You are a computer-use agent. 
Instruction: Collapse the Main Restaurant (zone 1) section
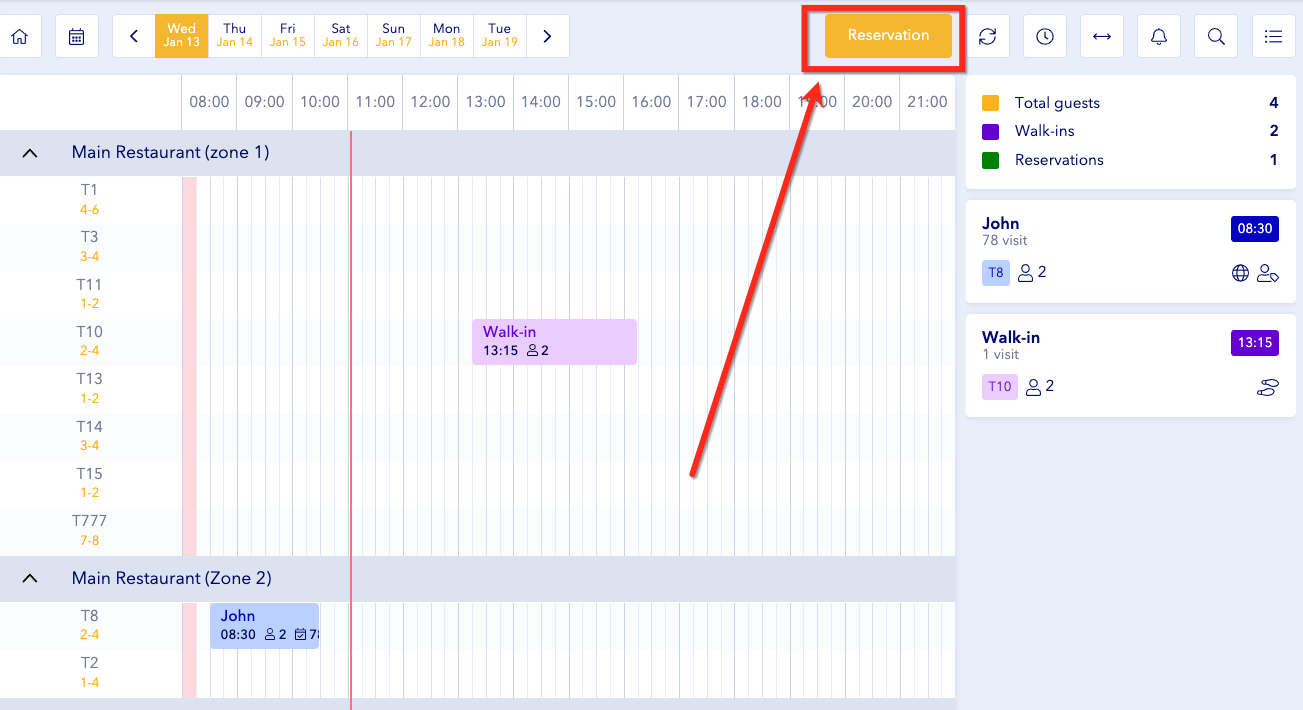coord(29,152)
